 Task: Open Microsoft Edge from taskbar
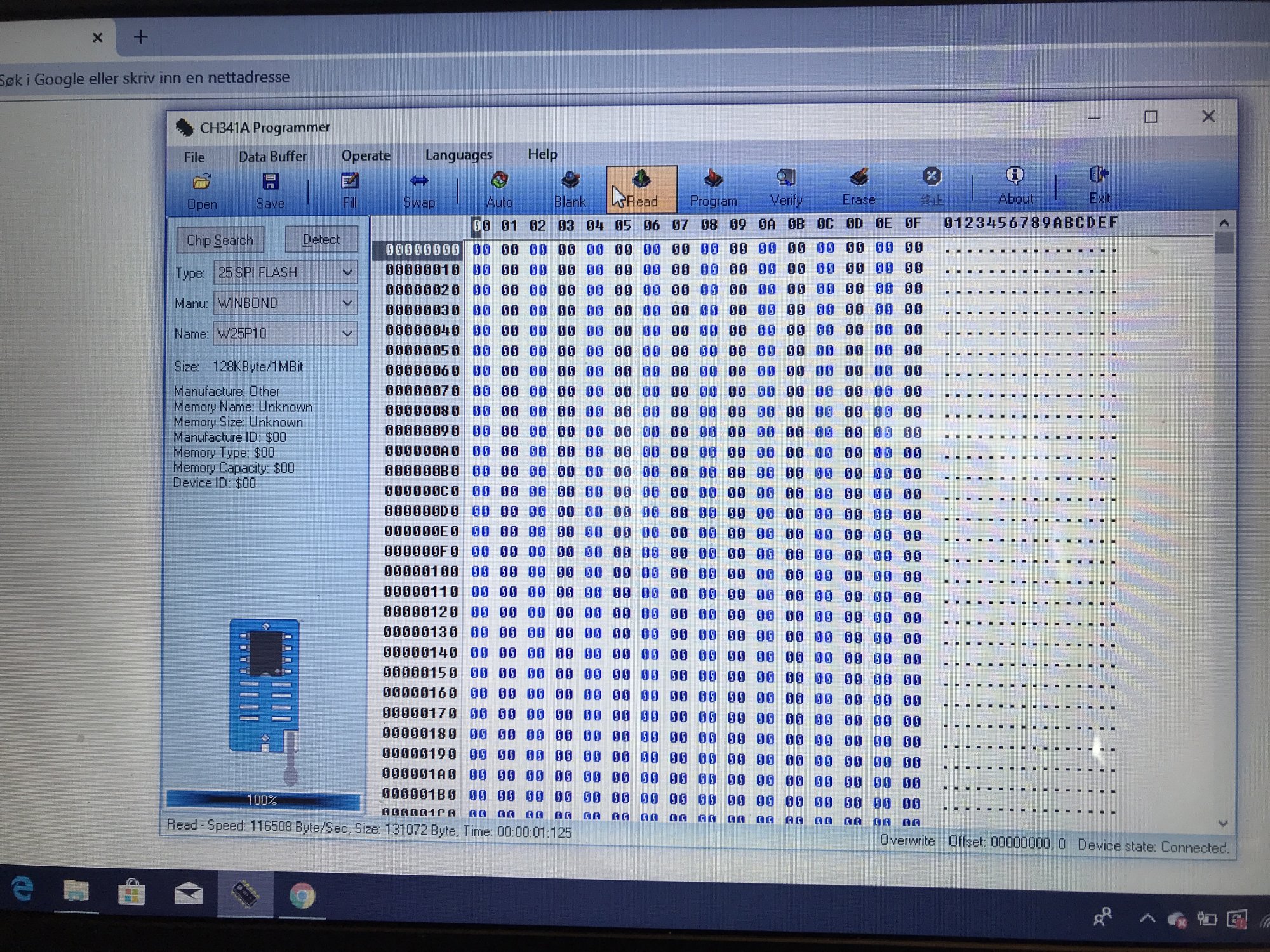coord(22,889)
